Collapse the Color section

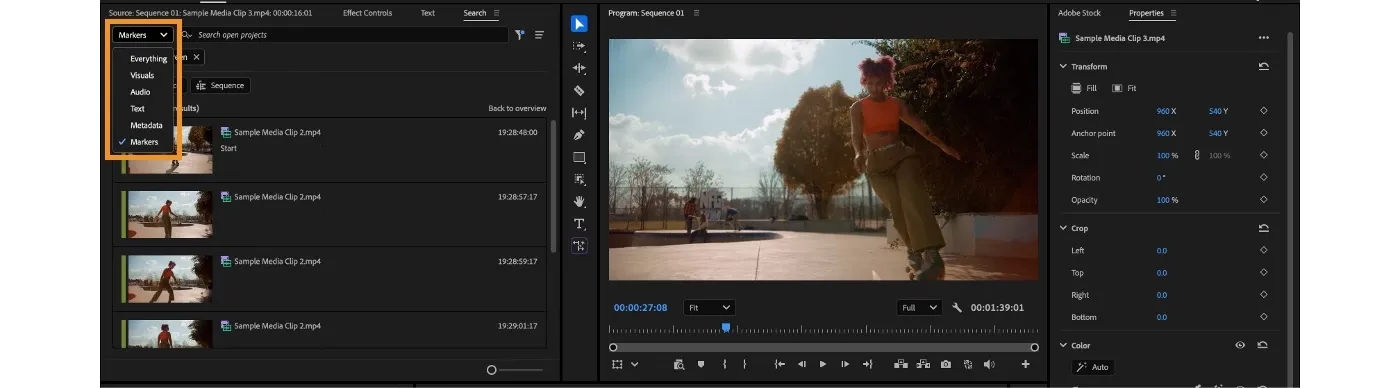pyautogui.click(x=1063, y=345)
